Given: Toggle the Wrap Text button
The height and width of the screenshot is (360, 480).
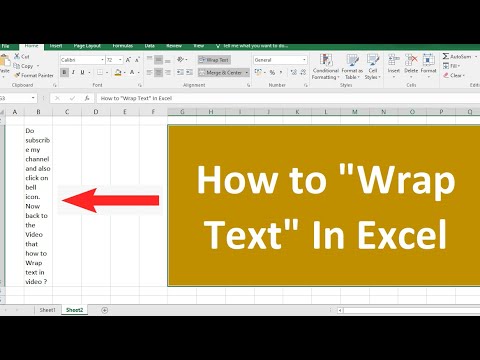Looking at the screenshot, I should click(x=214, y=60).
